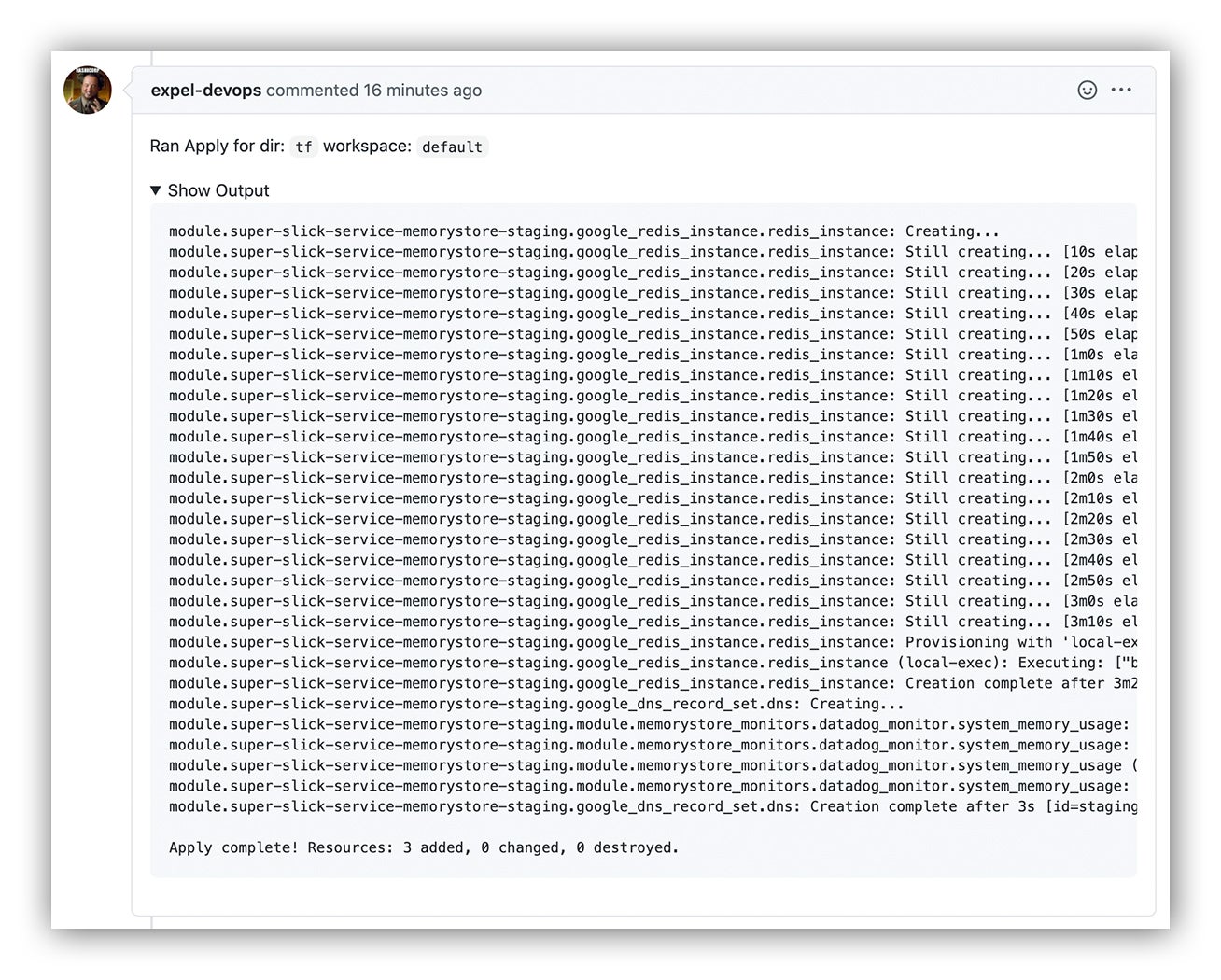The width and height of the screenshot is (1221, 980).
Task: Click the log line with '[3m0s ela'
Action: coord(653,601)
